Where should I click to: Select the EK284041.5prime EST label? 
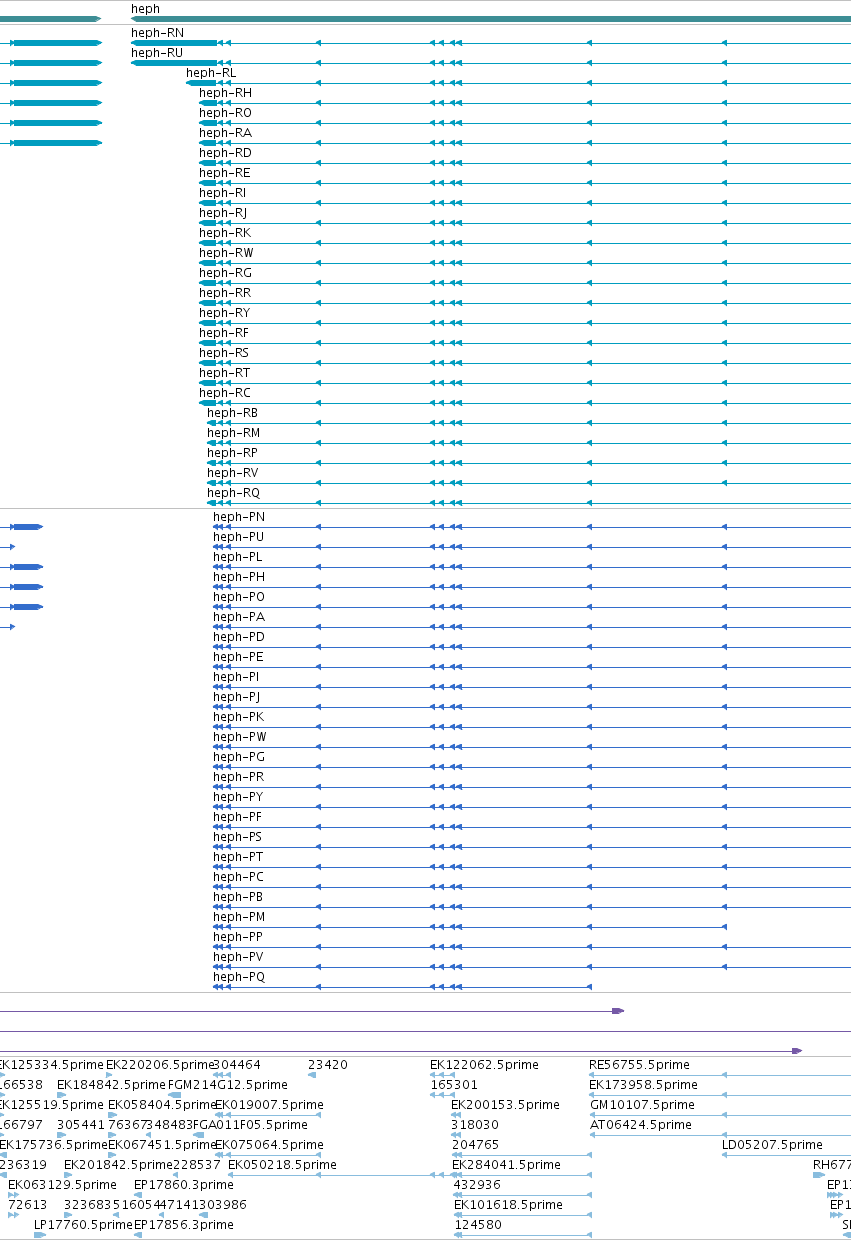click(x=506, y=1165)
